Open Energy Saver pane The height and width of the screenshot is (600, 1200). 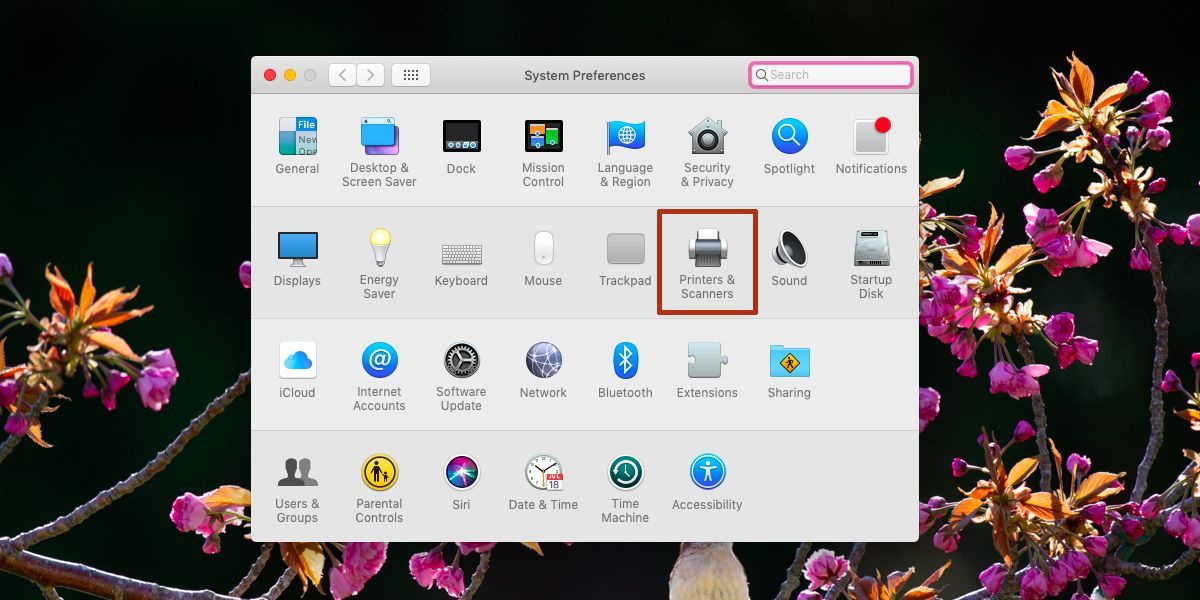click(x=379, y=264)
